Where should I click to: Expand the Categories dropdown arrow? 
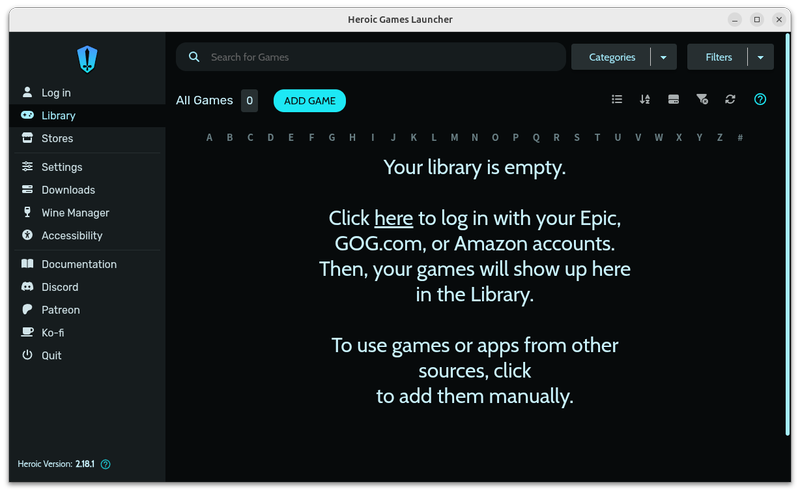coord(663,57)
